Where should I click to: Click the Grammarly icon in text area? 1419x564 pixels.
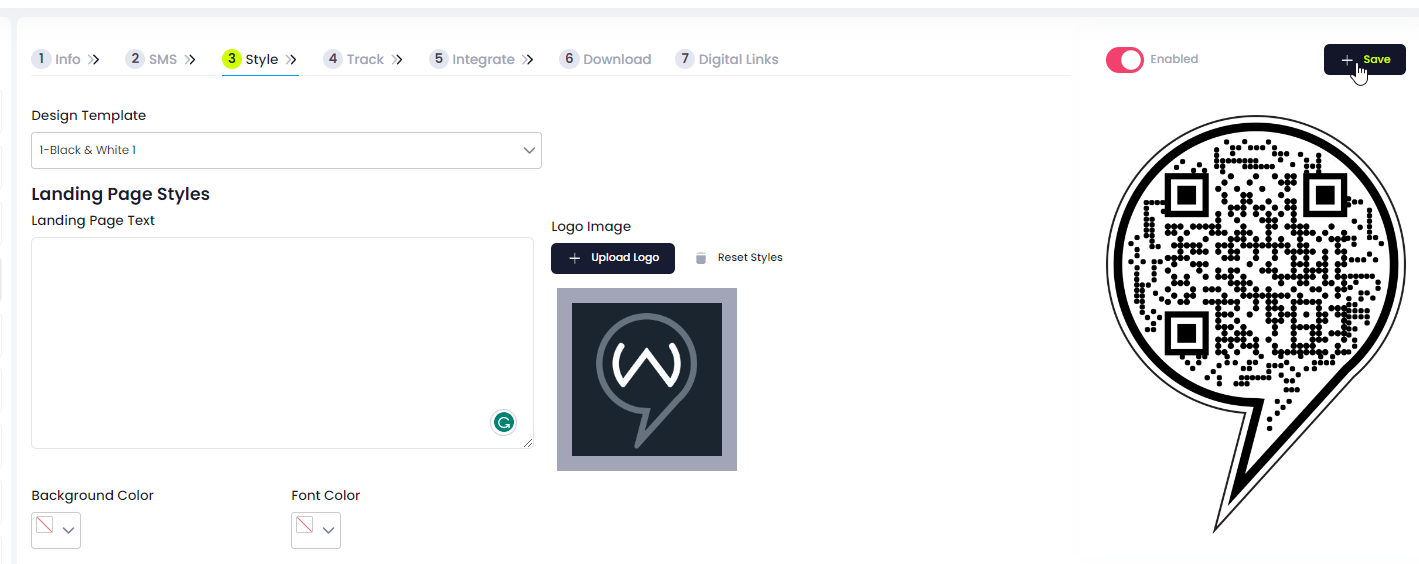tap(504, 422)
